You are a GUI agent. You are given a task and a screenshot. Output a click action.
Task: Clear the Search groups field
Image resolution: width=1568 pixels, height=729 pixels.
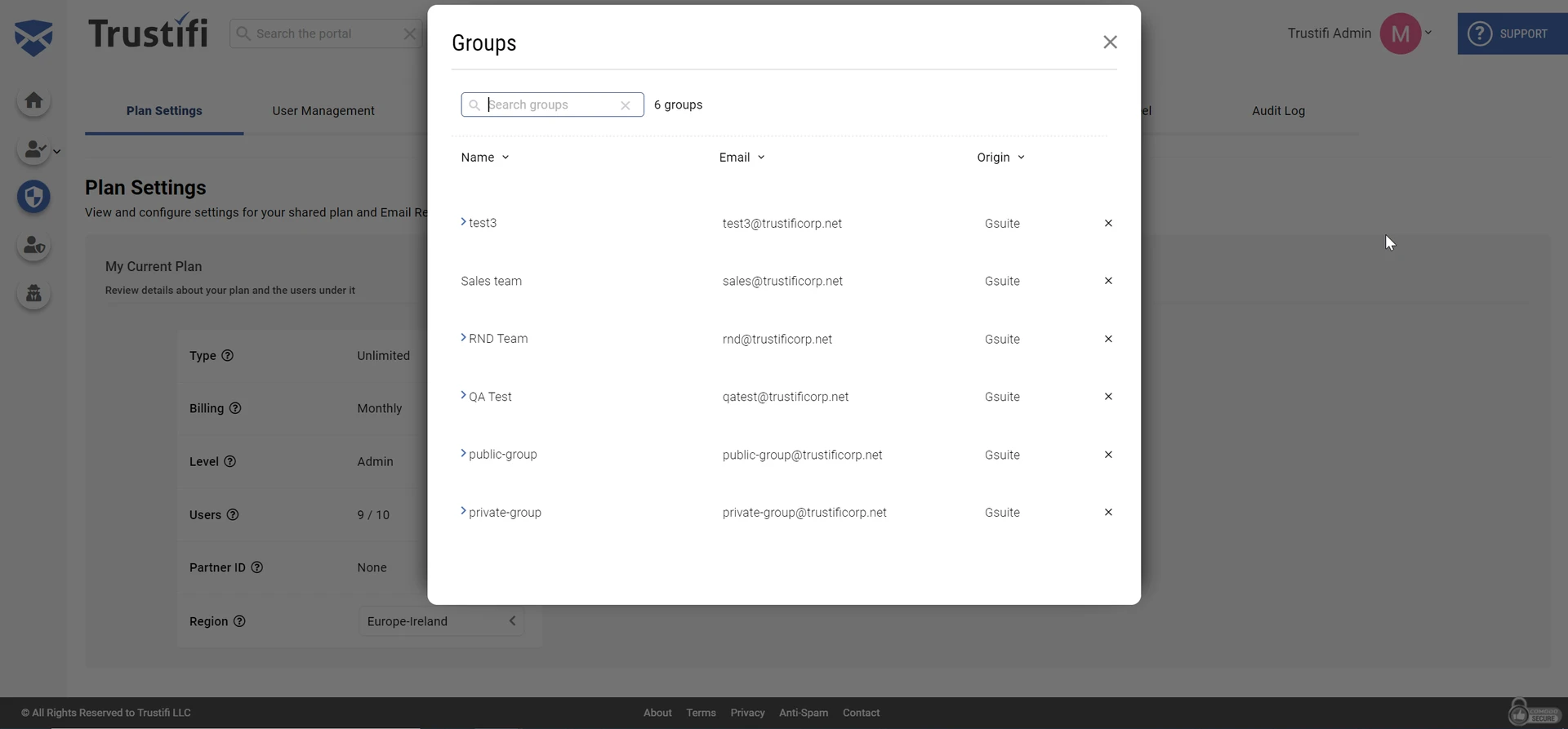(626, 105)
